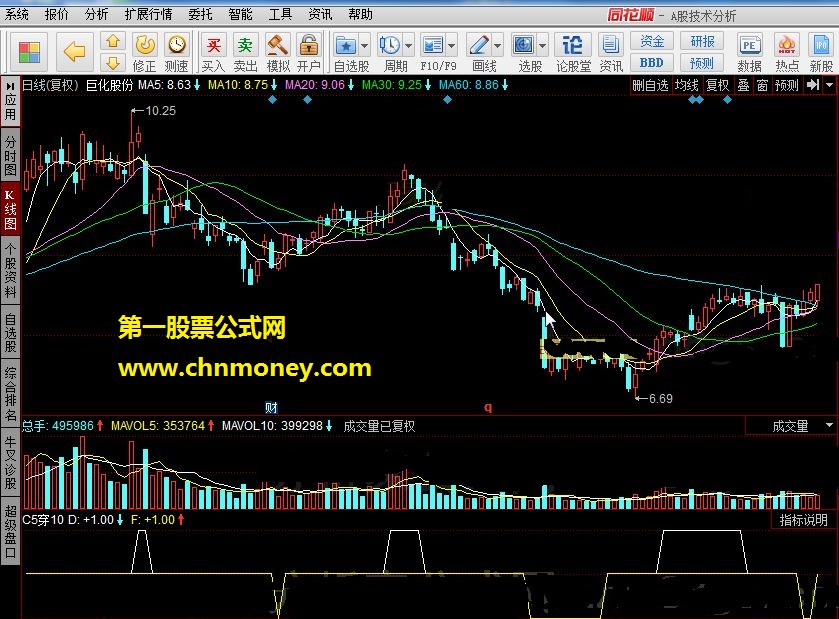The height and width of the screenshot is (619, 839).
Task: Open chart header options dropdown arrow
Action: 829,85
